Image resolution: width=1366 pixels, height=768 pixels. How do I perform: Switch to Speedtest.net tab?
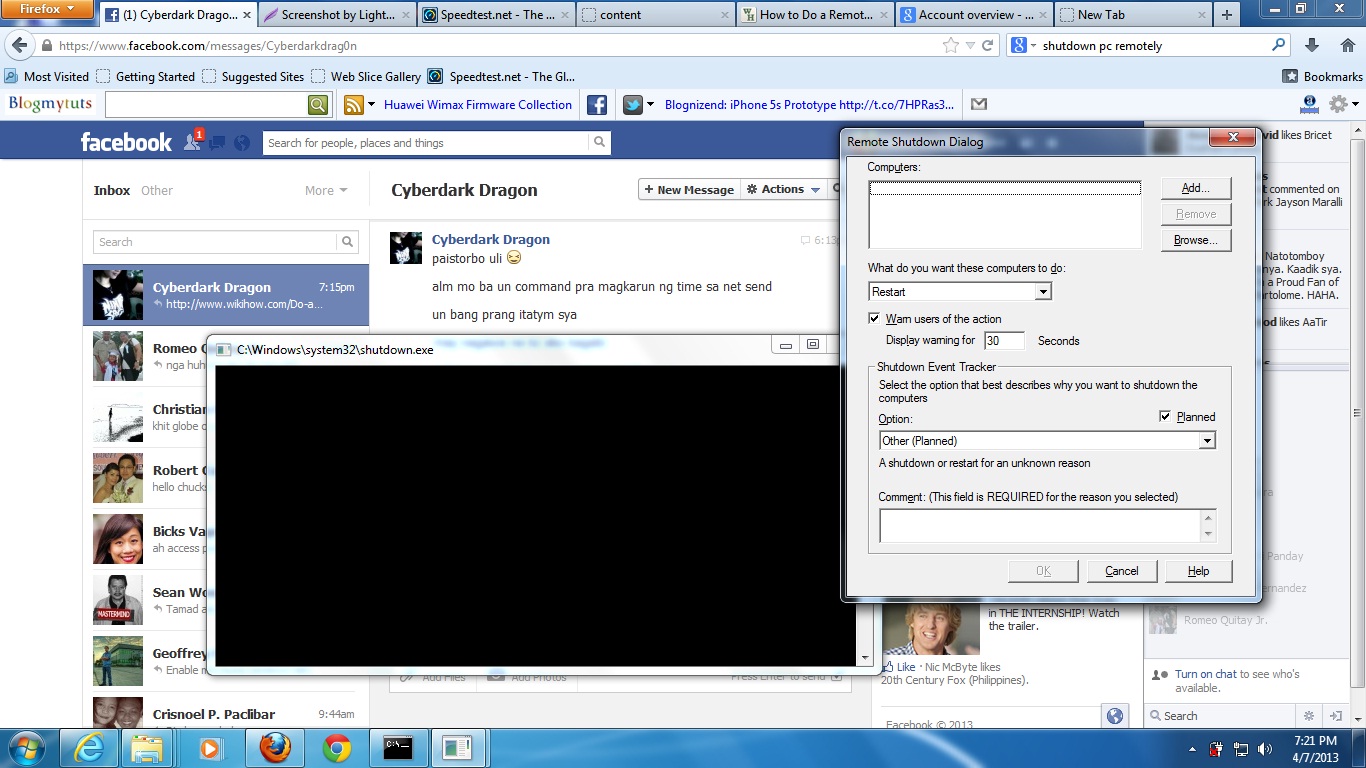(494, 15)
